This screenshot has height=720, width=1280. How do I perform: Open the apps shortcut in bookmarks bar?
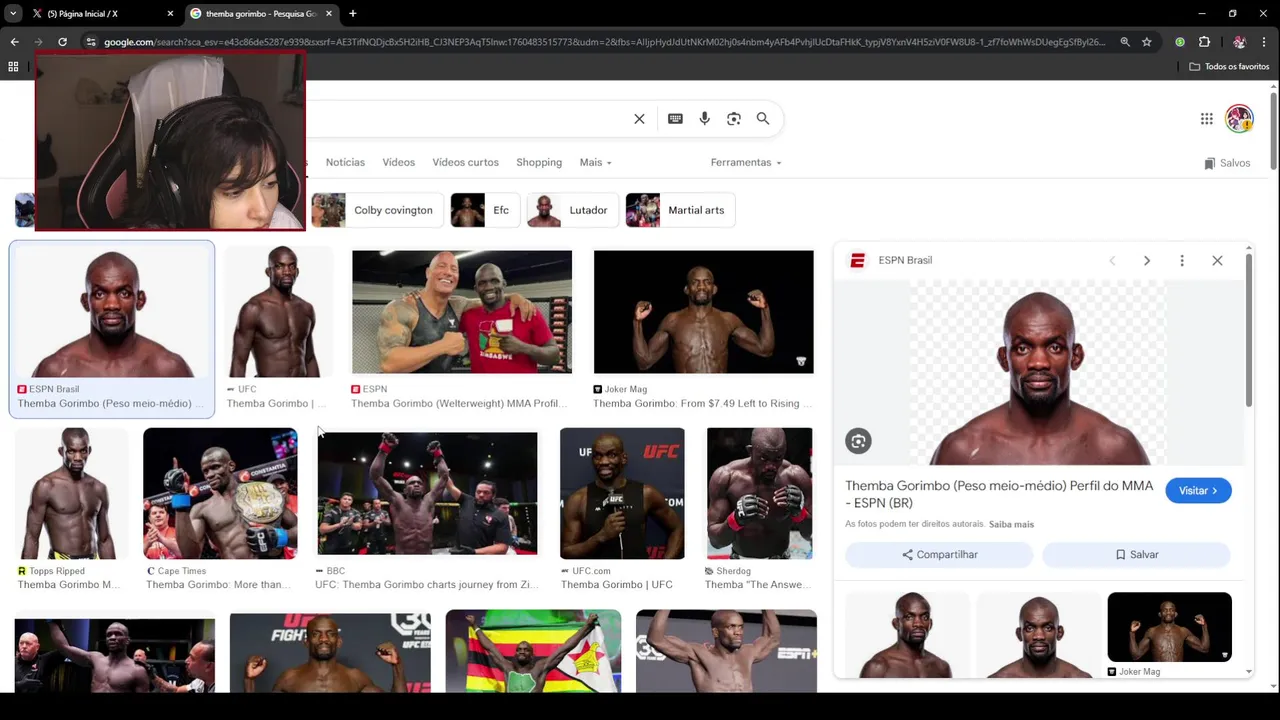tap(13, 66)
